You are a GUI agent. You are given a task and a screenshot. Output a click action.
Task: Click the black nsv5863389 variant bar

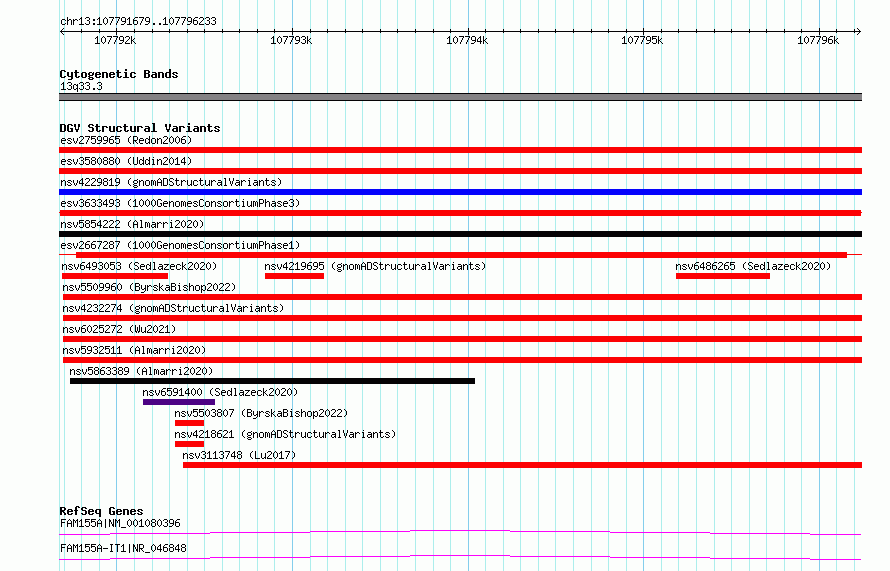coord(272,381)
